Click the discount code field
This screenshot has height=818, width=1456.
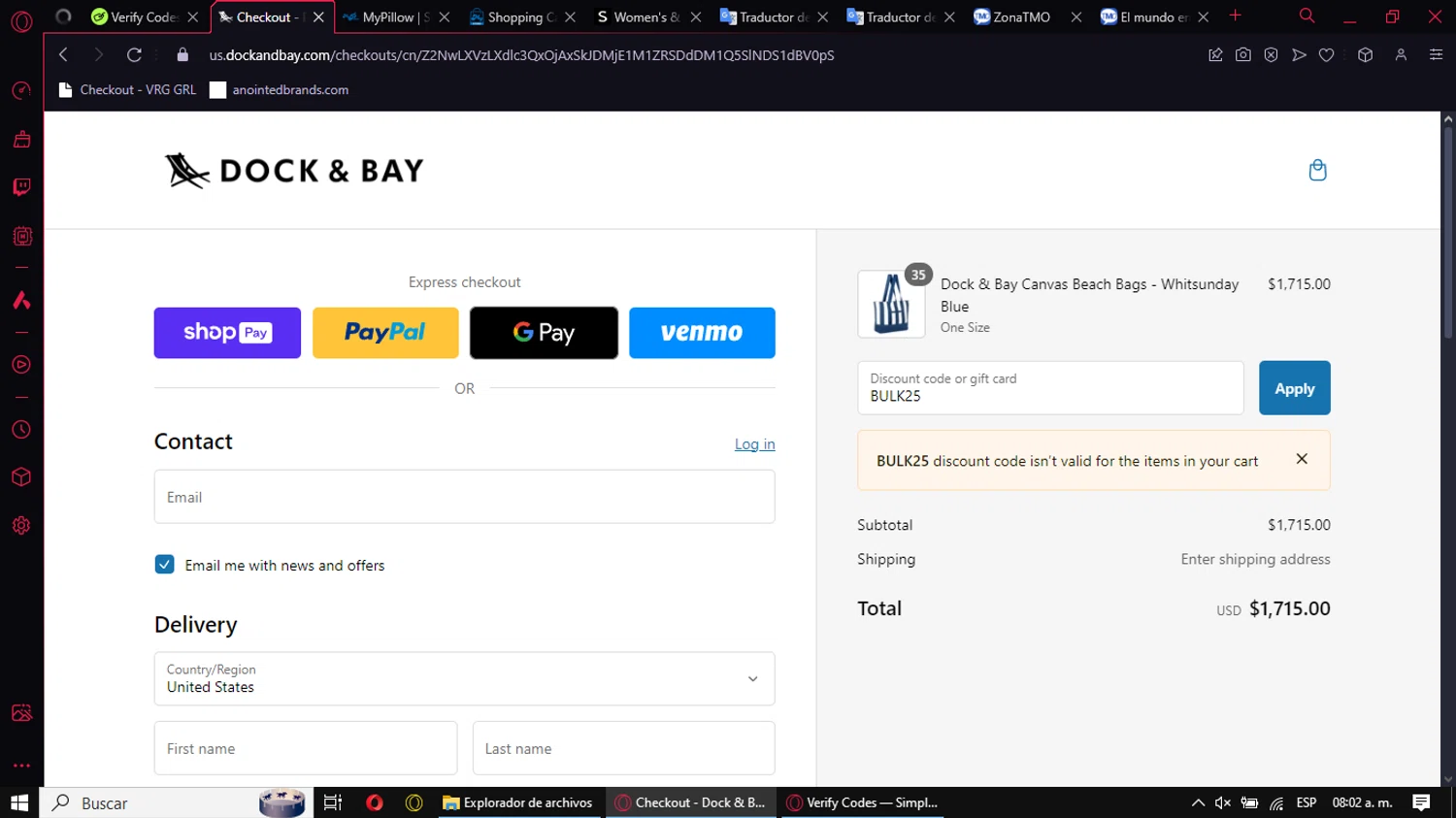[1050, 388]
